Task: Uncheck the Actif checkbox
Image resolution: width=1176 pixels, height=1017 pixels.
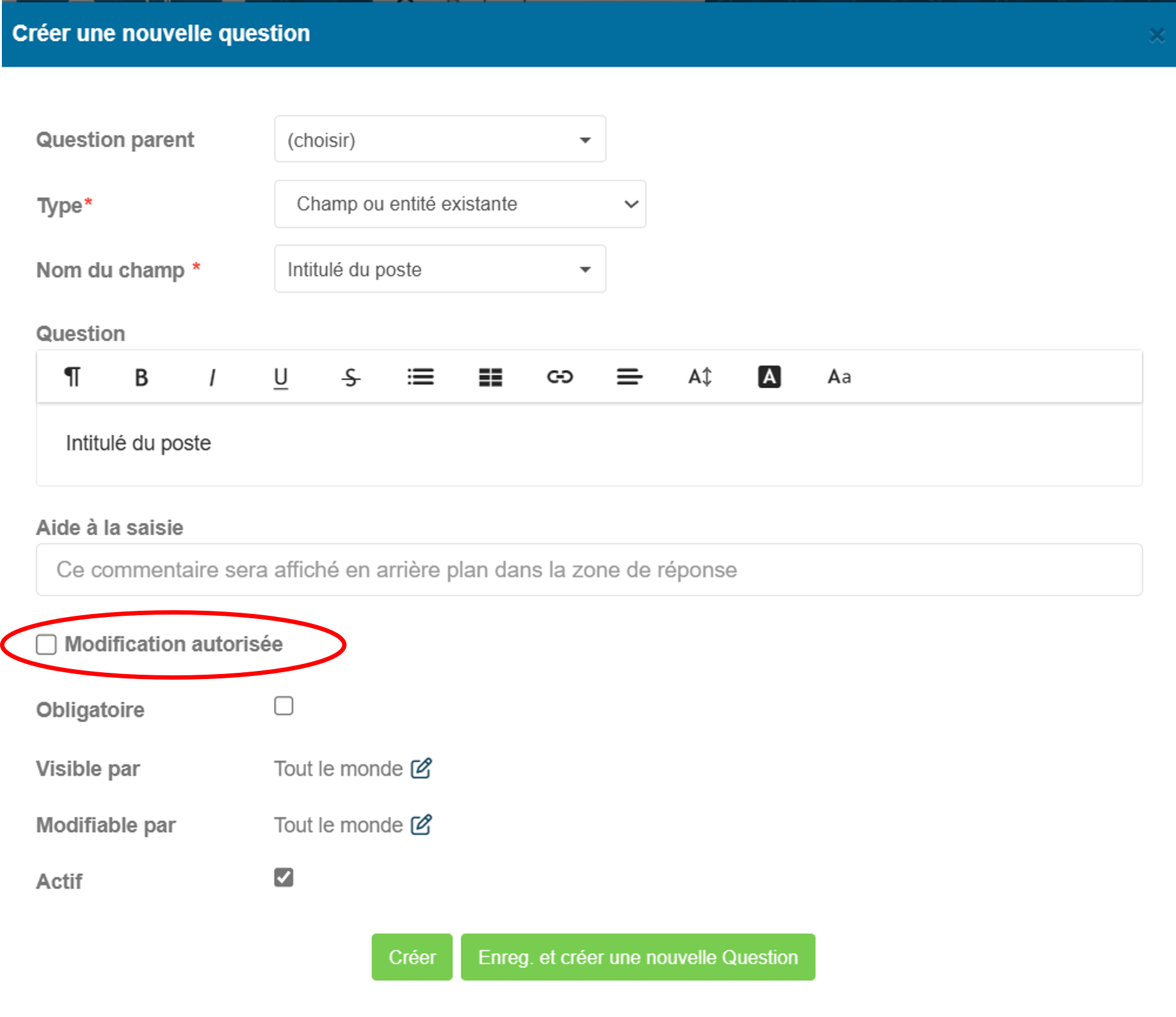Action: tap(284, 877)
